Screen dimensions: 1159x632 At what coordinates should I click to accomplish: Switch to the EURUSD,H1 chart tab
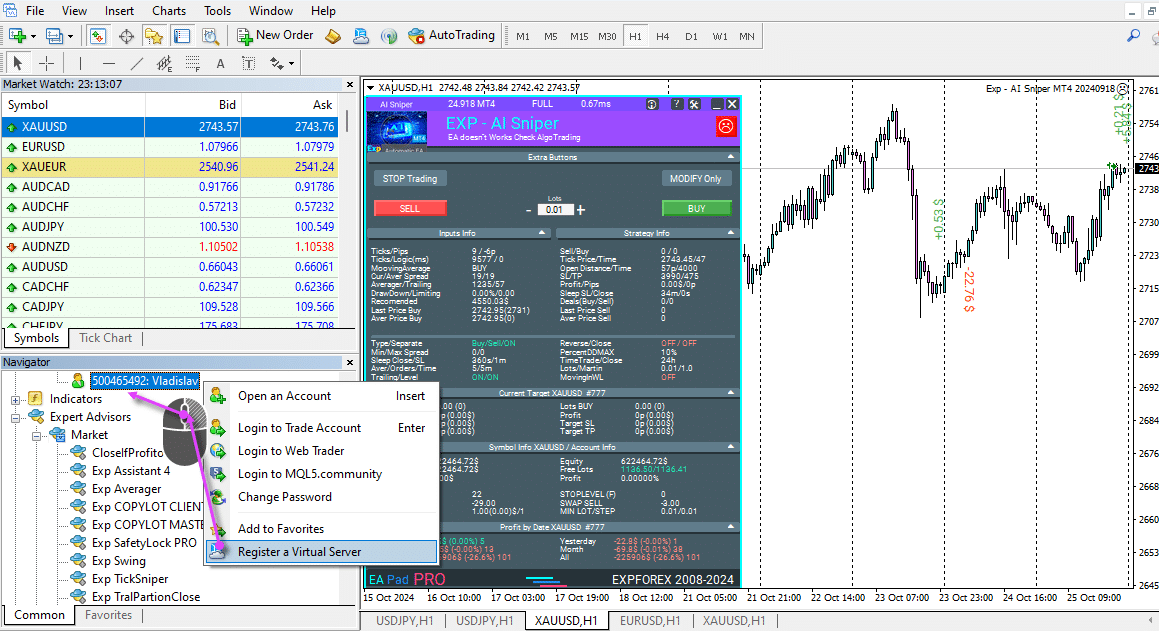tap(651, 621)
